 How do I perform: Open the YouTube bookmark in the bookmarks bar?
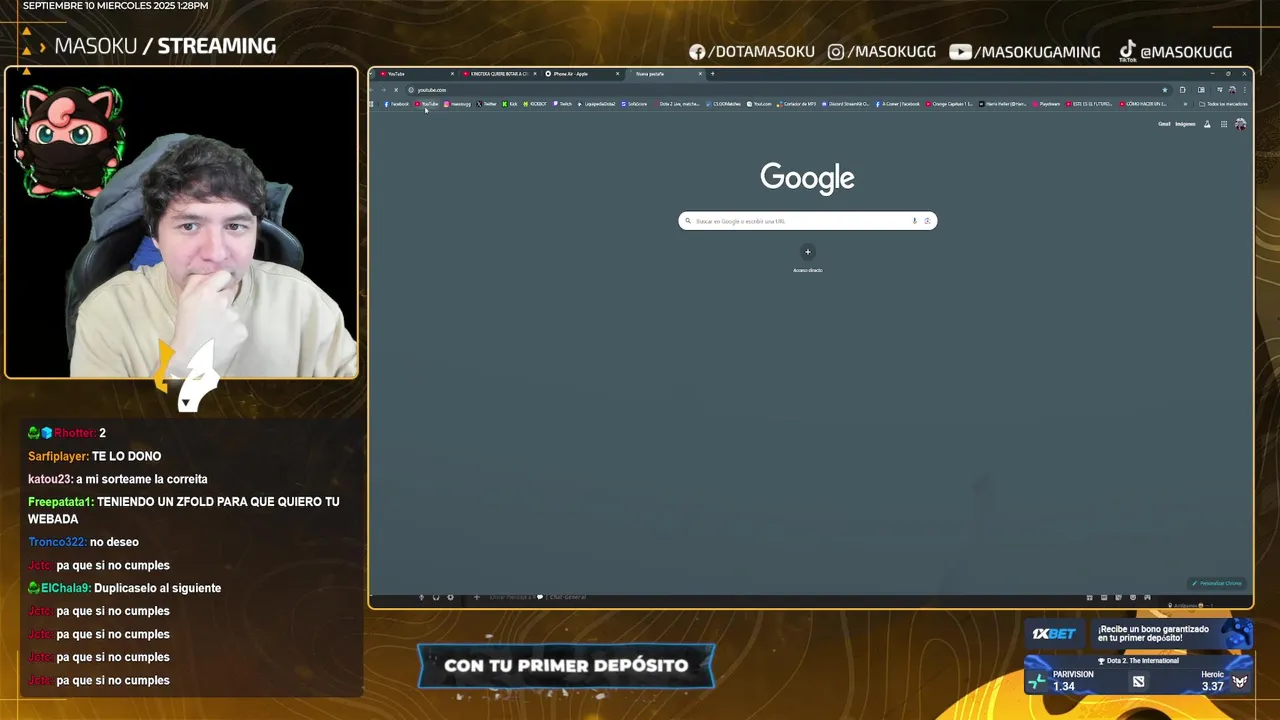[427, 104]
